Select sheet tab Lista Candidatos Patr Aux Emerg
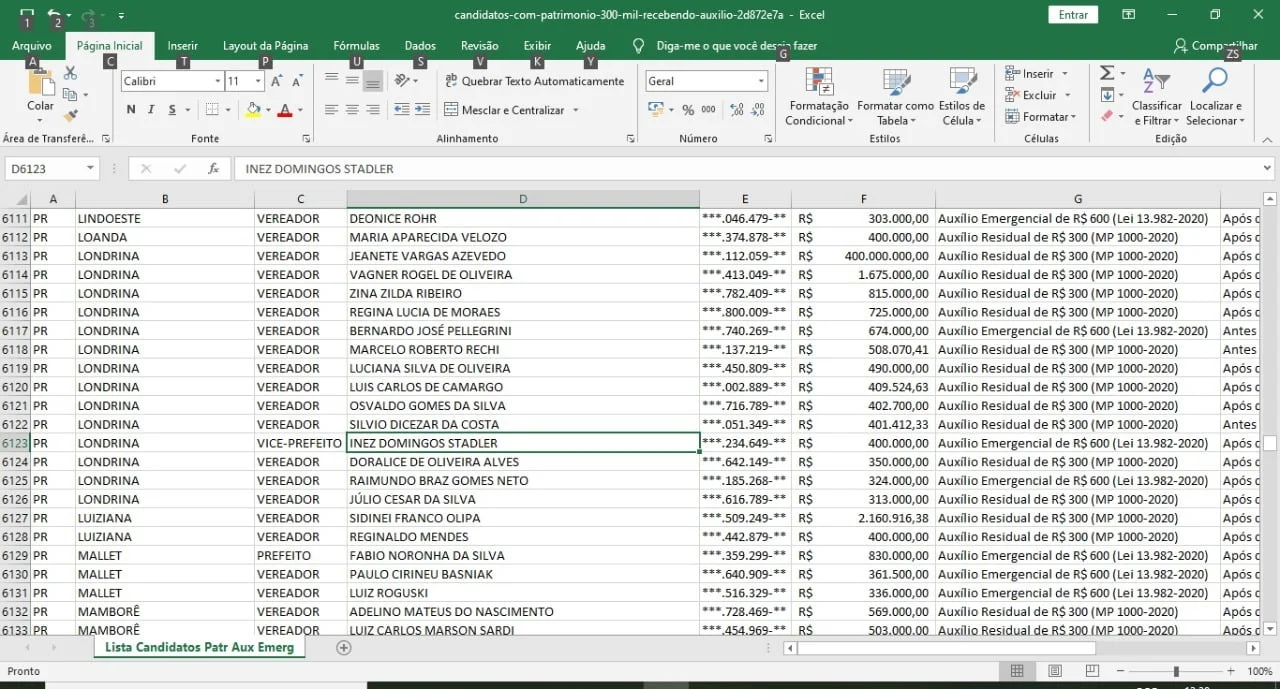 (200, 648)
